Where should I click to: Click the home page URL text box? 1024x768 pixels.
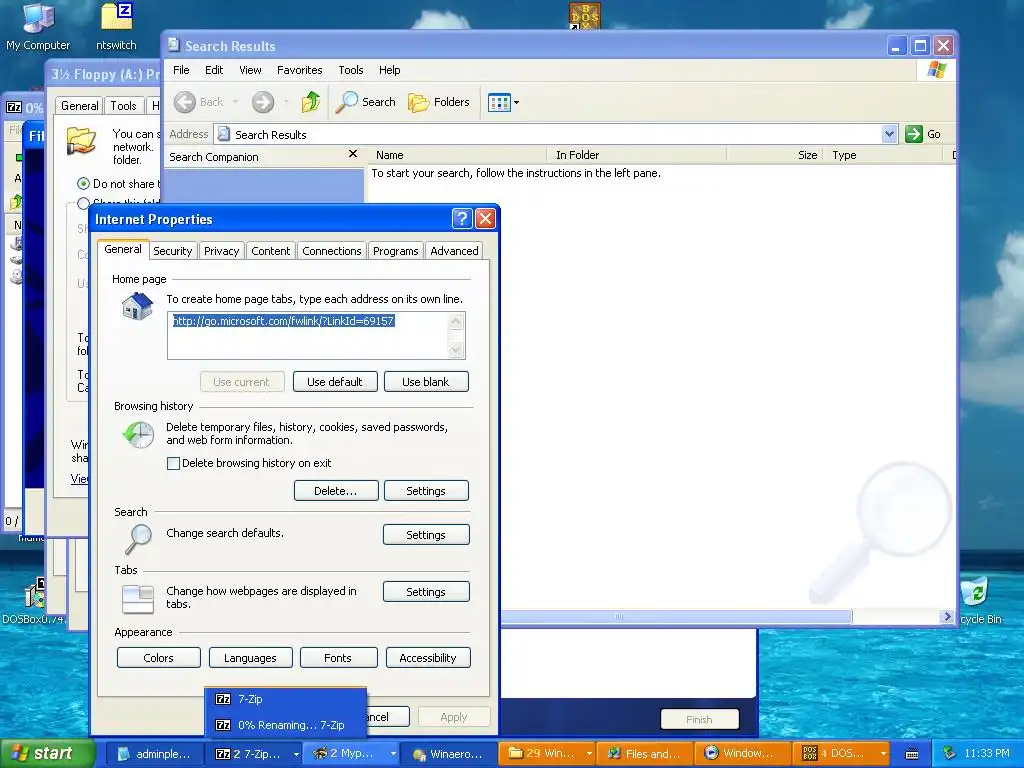tap(316, 335)
